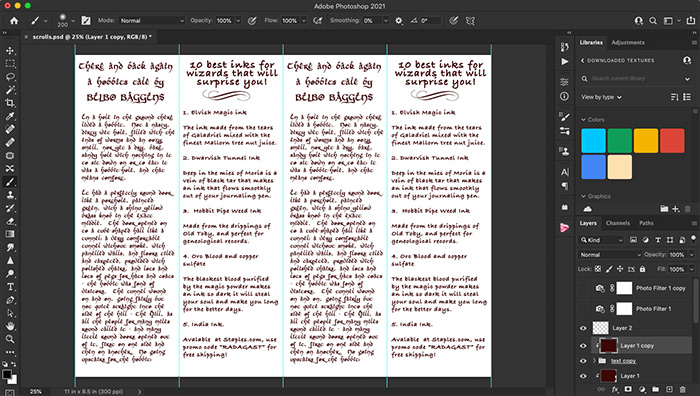Hide Layer 2 via its eye icon

583,328
